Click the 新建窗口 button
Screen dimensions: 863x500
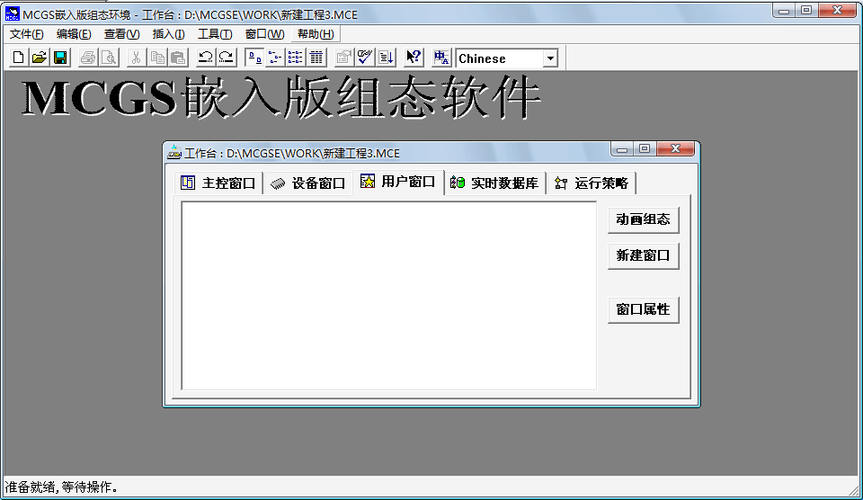[643, 256]
